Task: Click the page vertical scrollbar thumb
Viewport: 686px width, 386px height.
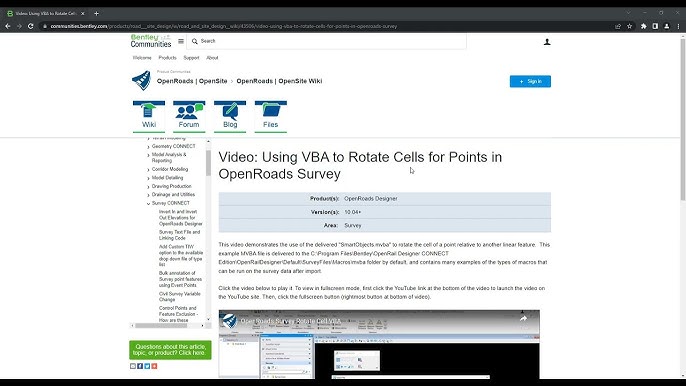Action: pyautogui.click(x=682, y=119)
